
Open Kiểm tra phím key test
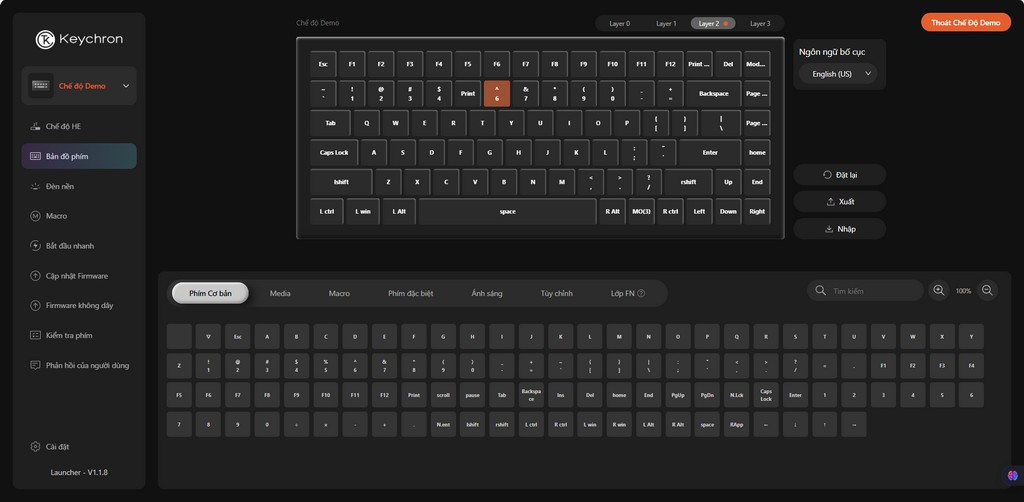[x=68, y=335]
